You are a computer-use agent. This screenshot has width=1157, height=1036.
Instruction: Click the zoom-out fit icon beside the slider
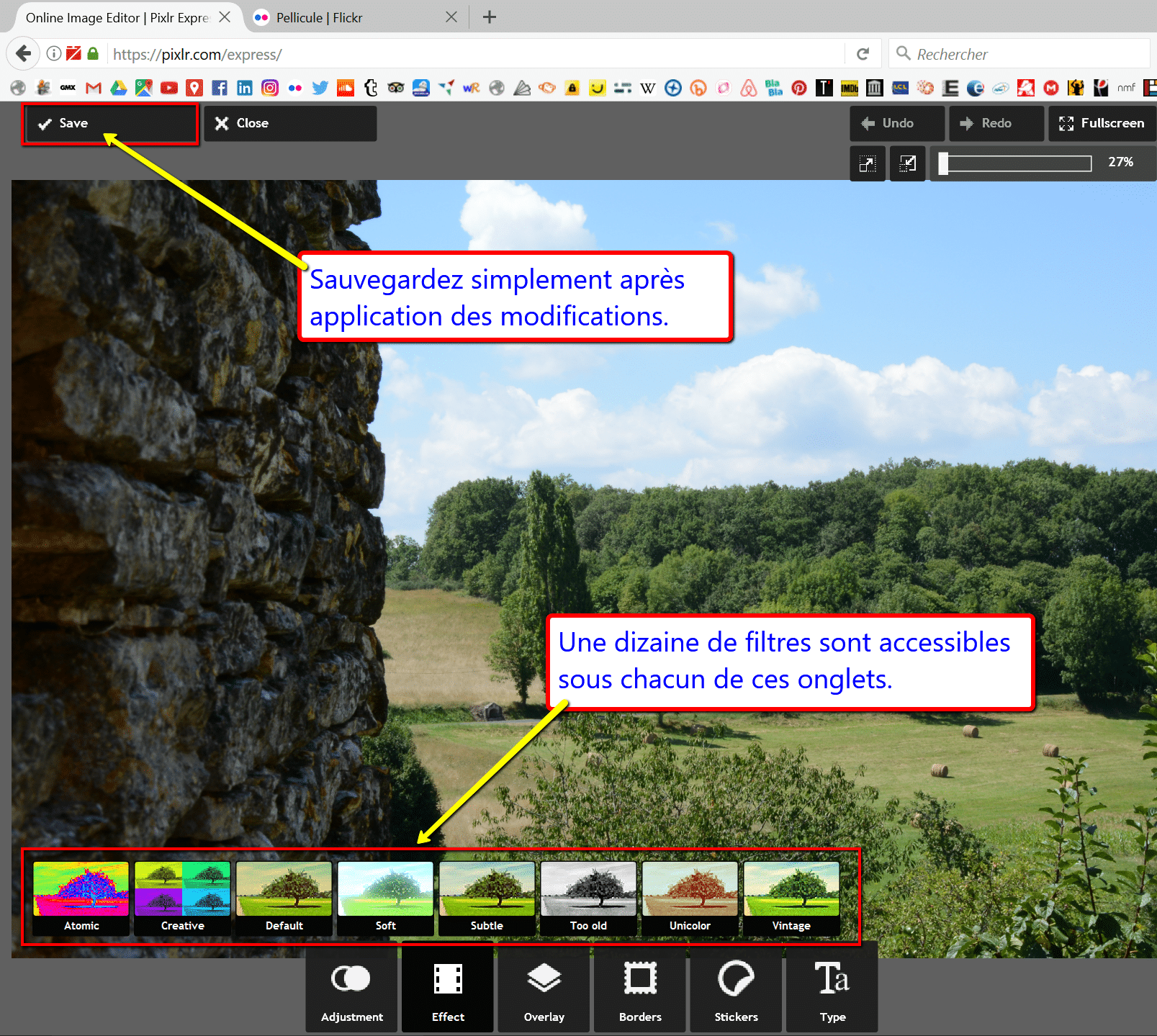908,163
